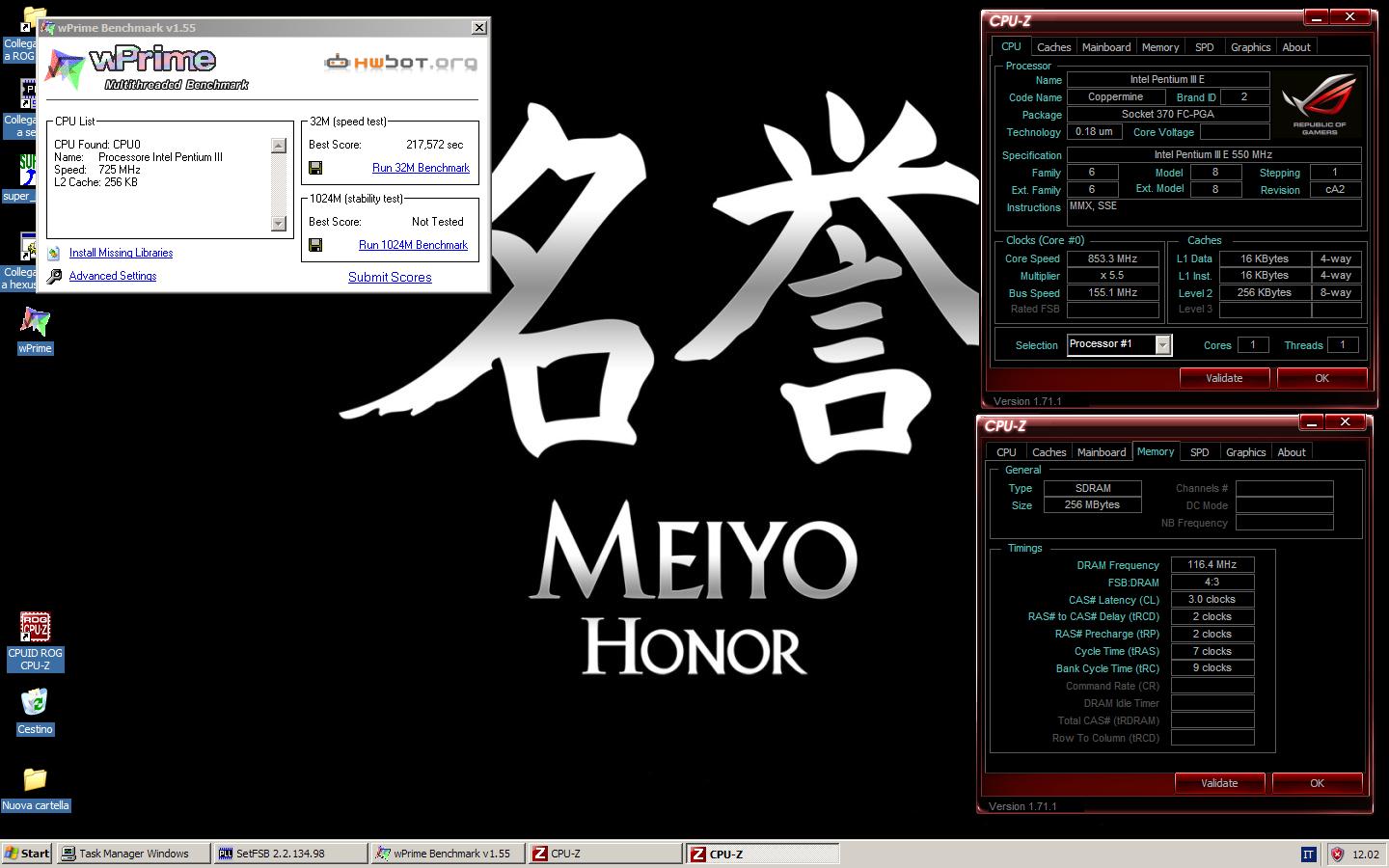Minimize the lower CPU-Z Memory window
The width and height of the screenshot is (1389, 868).
(x=1312, y=421)
